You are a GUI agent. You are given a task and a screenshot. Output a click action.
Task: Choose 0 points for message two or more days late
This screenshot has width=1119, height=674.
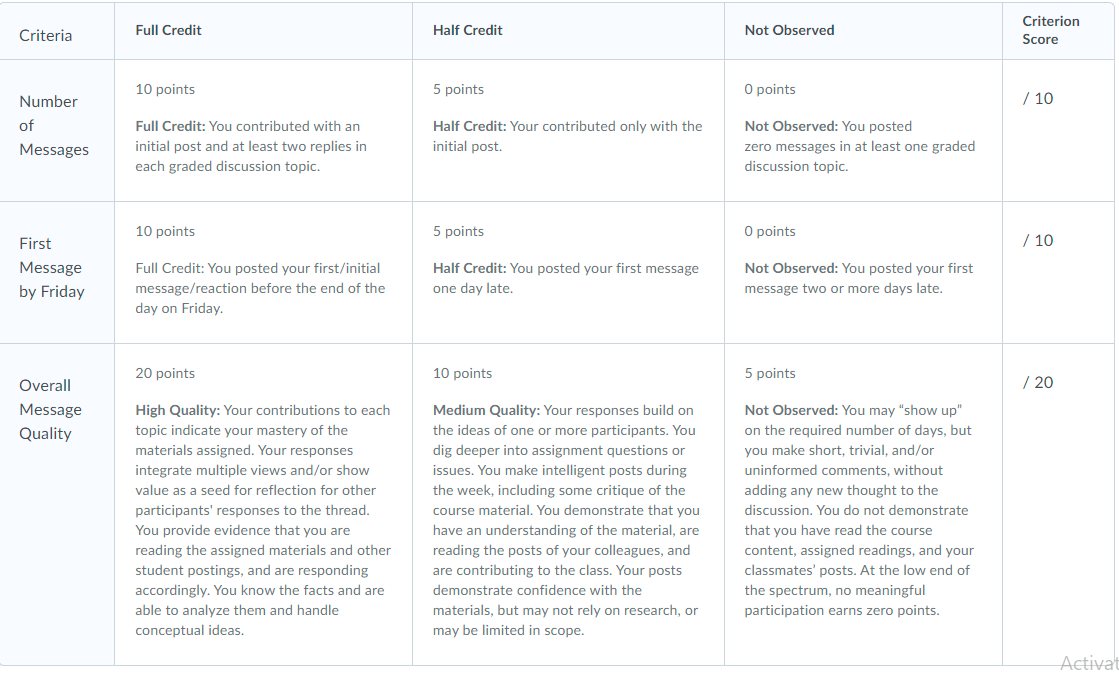coord(864,273)
